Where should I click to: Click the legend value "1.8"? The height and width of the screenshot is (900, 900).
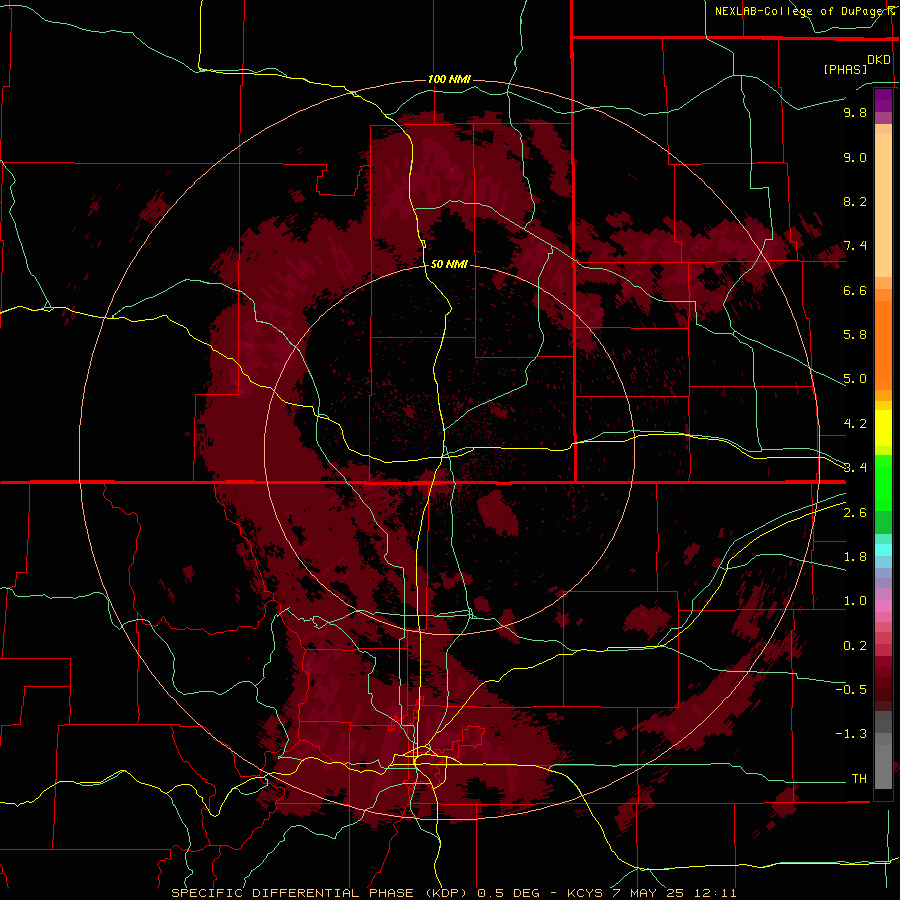[855, 557]
